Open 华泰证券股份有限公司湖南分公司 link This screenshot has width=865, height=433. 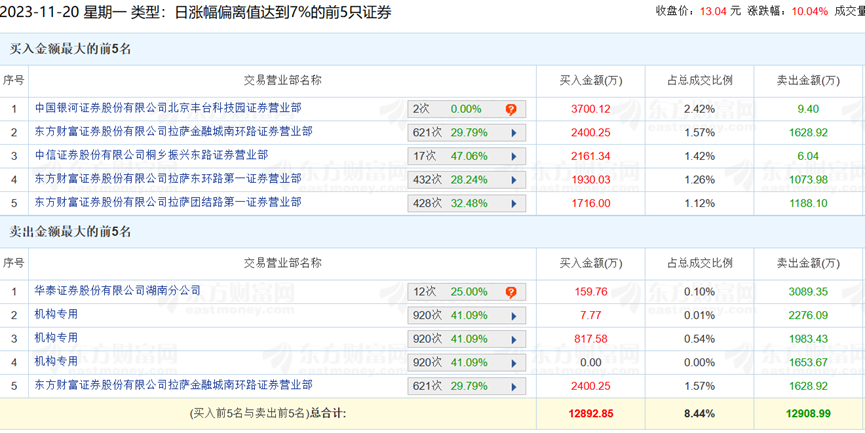pos(118,290)
